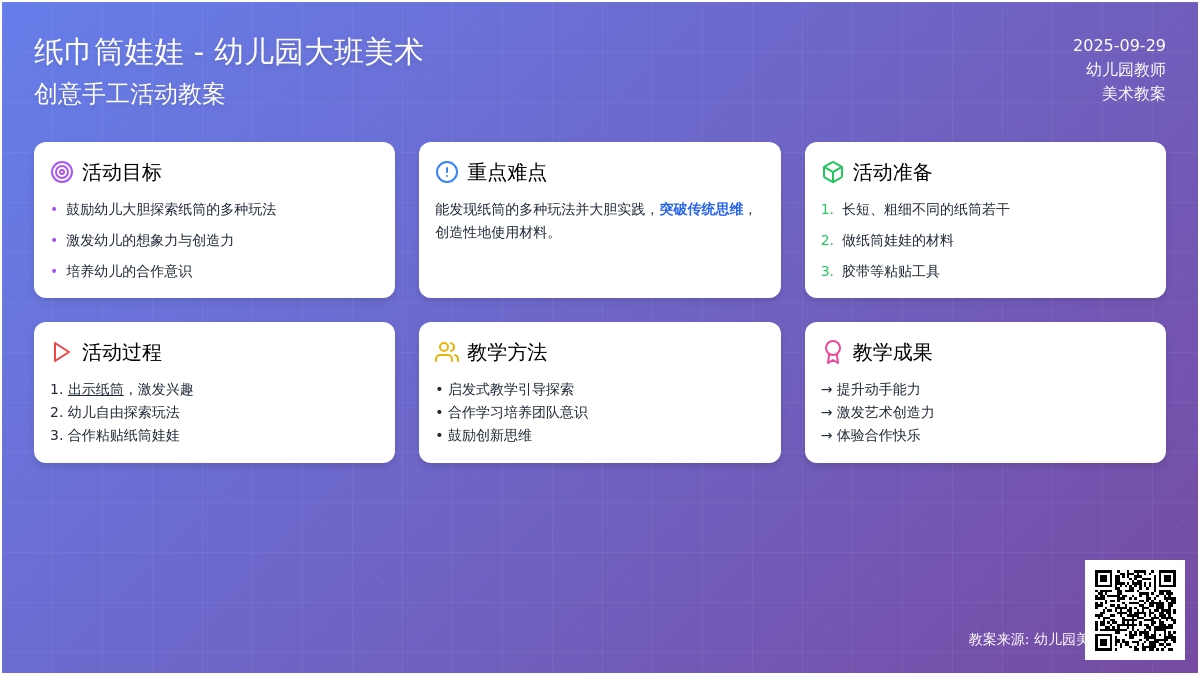Click the target icon beside 活动目标

click(x=62, y=172)
